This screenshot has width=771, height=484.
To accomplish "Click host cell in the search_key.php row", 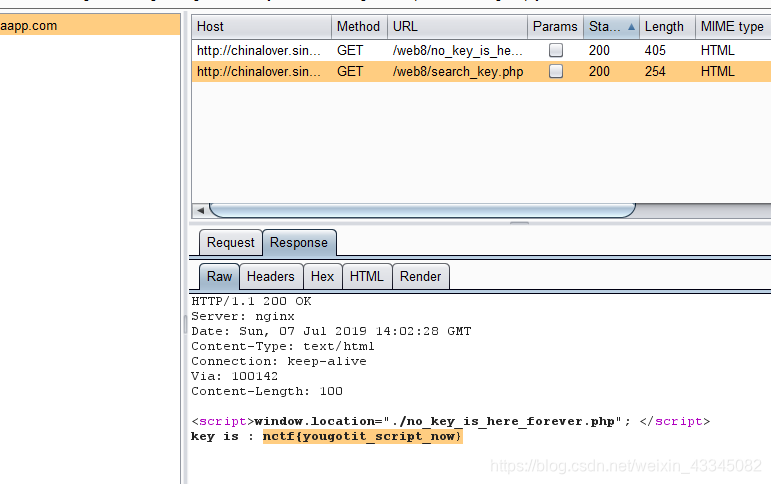I will click(259, 71).
